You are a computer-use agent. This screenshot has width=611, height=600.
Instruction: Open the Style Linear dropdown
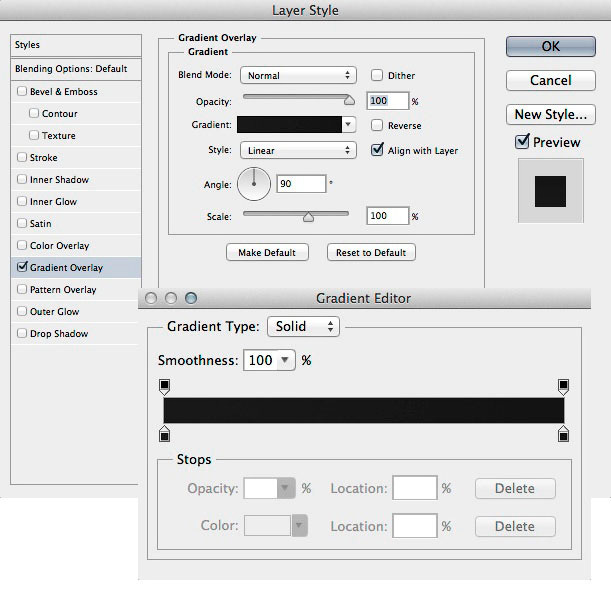click(x=298, y=150)
